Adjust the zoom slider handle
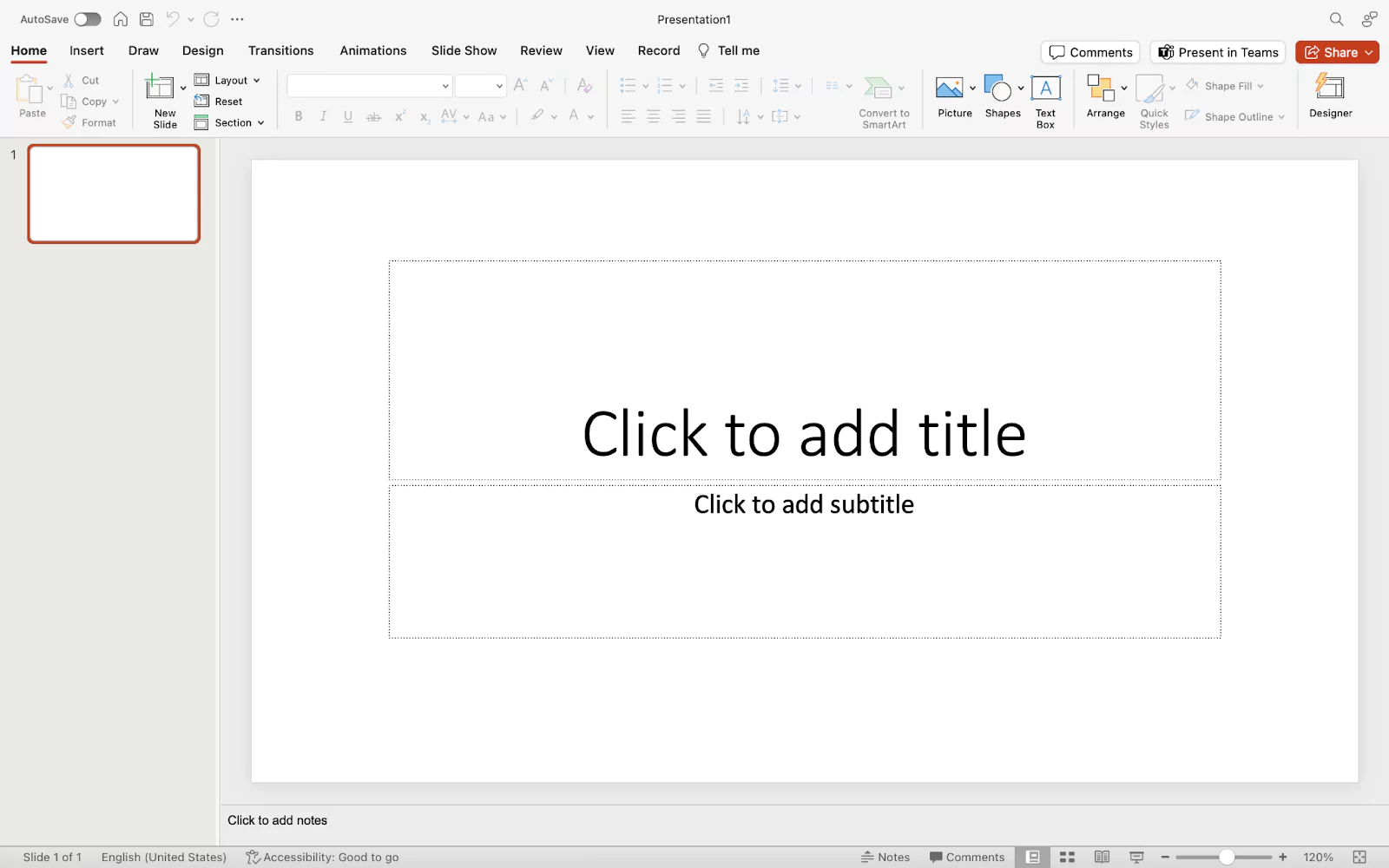Viewport: 1389px width, 868px height. 1226,857
